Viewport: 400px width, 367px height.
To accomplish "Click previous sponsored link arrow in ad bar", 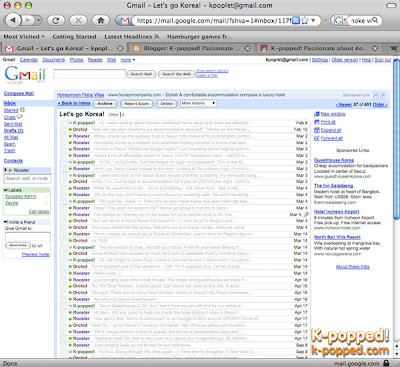I will point(376,95).
